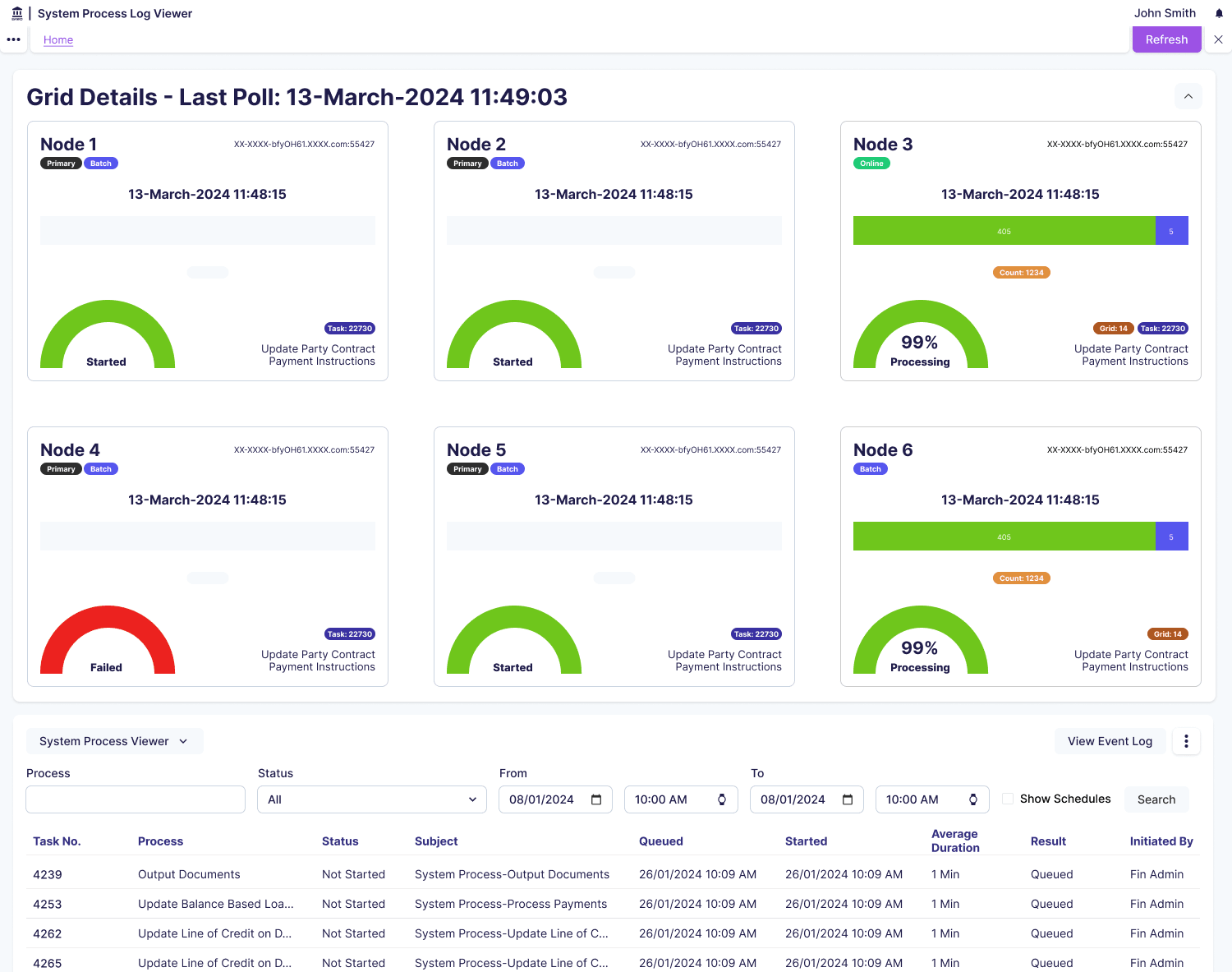Image resolution: width=1232 pixels, height=972 pixels.
Task: Click the Search button
Action: (x=1156, y=799)
